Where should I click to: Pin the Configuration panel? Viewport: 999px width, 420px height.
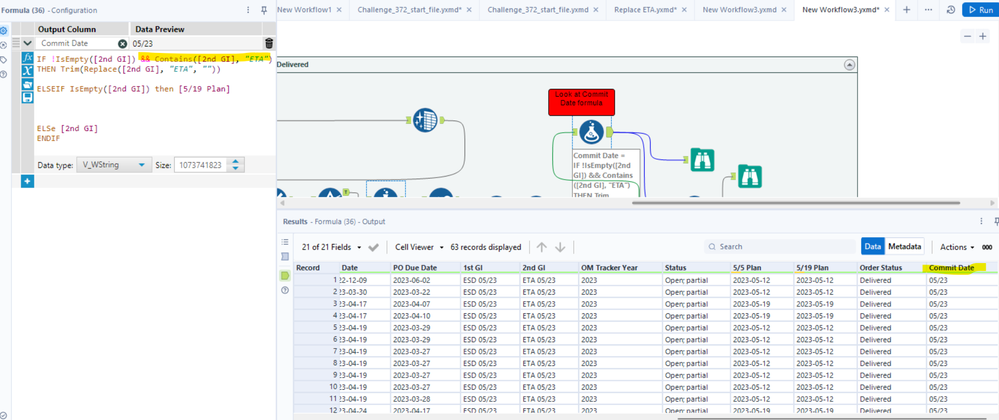click(264, 10)
